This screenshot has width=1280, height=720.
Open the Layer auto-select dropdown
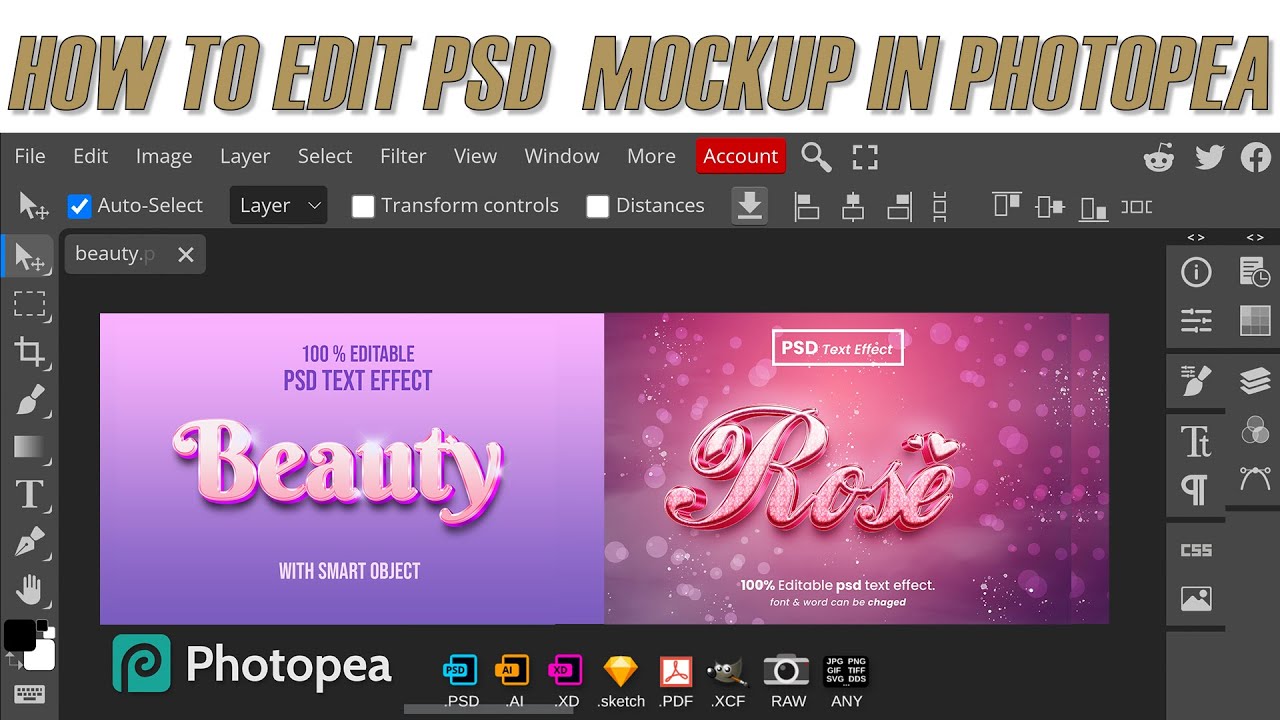[278, 206]
